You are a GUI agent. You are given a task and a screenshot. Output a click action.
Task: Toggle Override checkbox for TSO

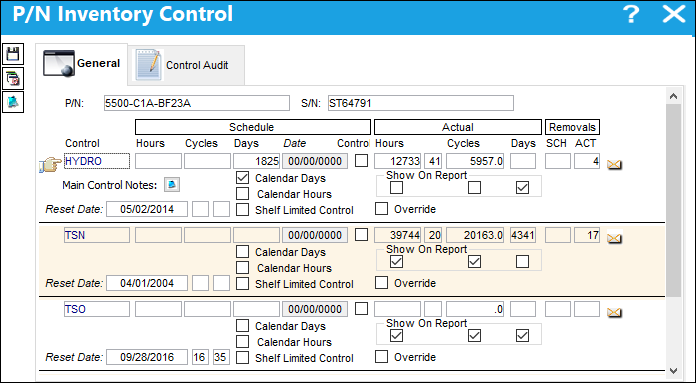381,357
